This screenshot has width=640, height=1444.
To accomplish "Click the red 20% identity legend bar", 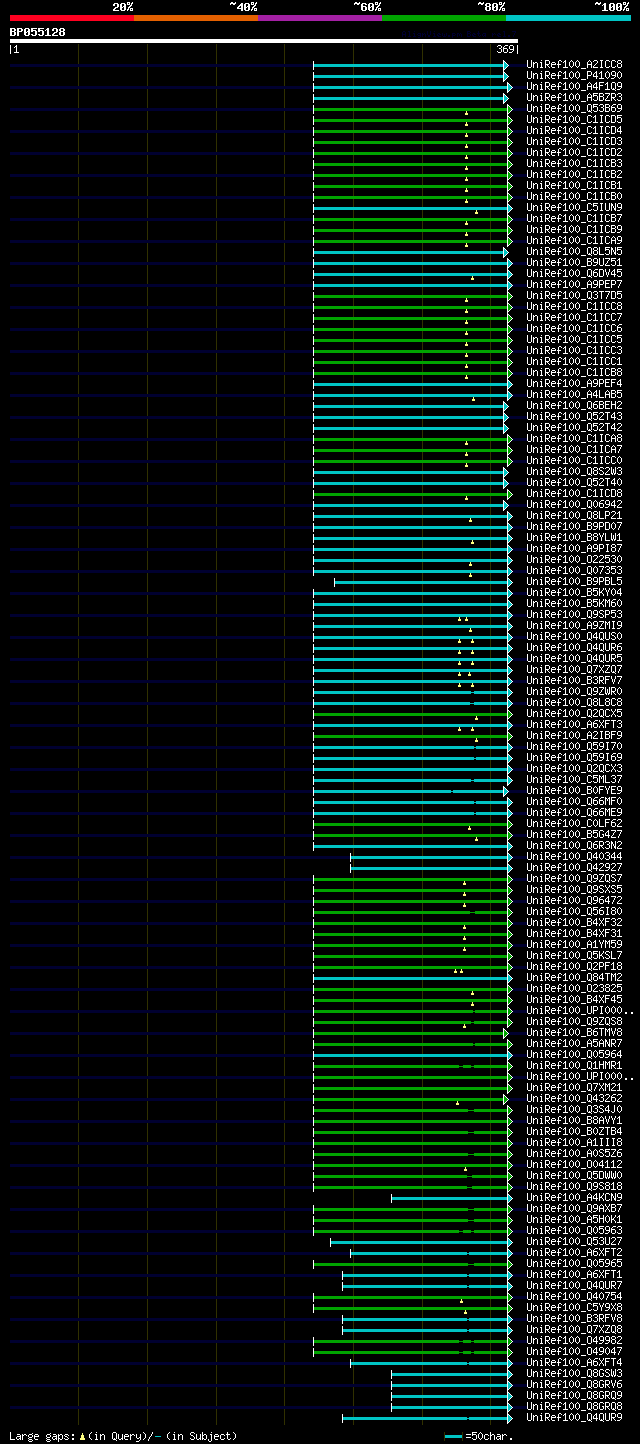I will pos(72,18).
